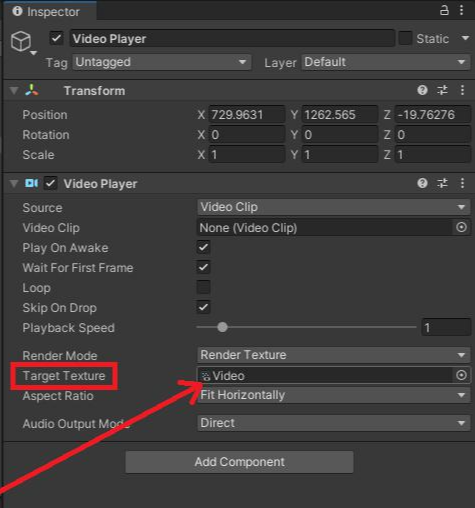Click the Position Z field
The image size is (475, 508).
coord(433,115)
